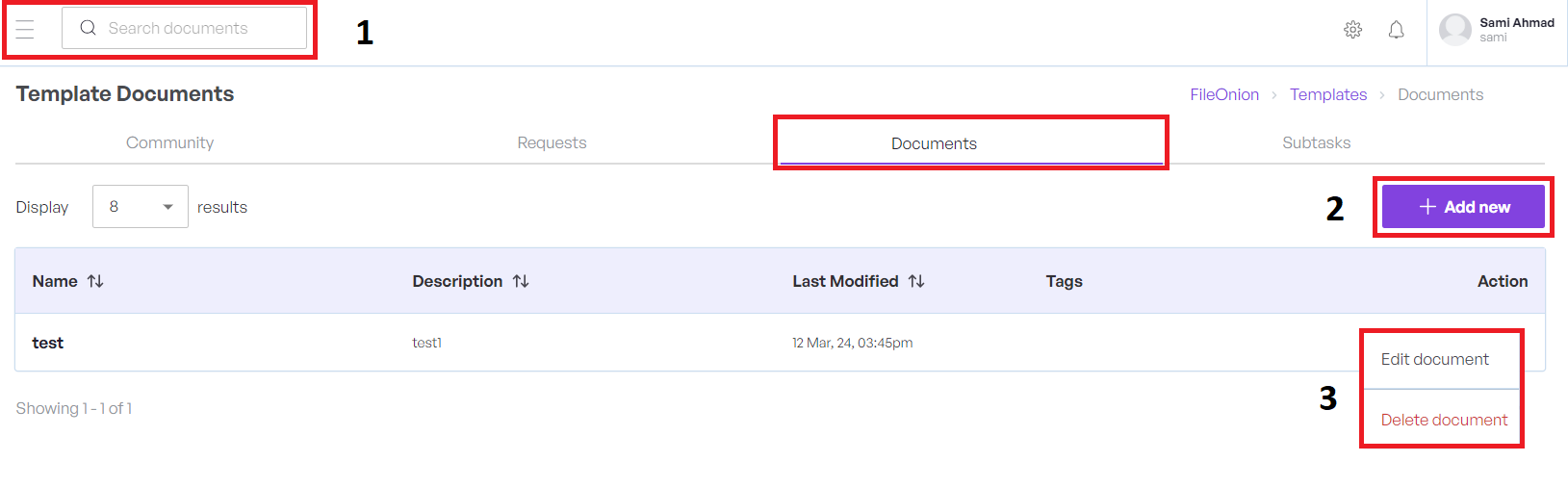The height and width of the screenshot is (487, 1568).
Task: Choose Delete document from menu
Action: [x=1444, y=420]
